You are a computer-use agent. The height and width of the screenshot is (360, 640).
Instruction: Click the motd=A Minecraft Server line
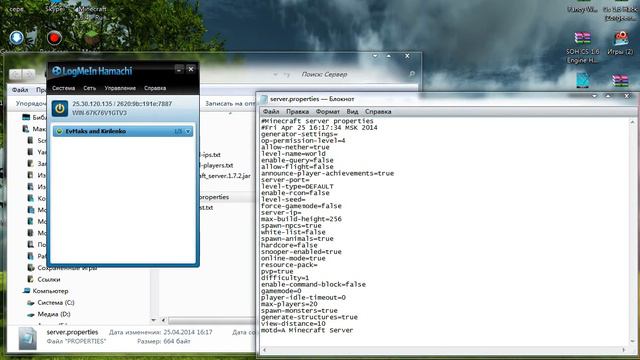point(307,330)
